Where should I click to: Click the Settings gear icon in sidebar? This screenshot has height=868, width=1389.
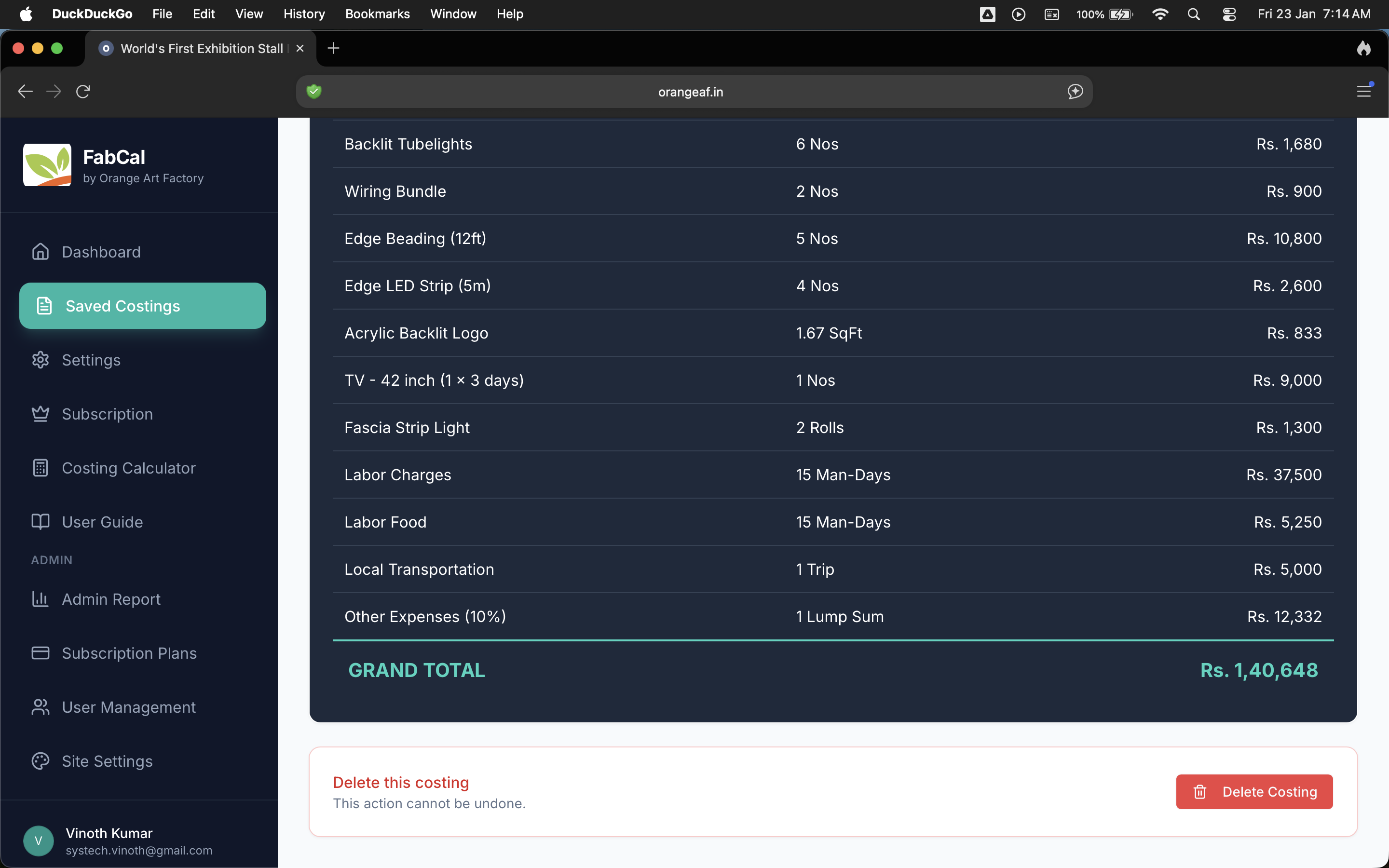tap(40, 360)
